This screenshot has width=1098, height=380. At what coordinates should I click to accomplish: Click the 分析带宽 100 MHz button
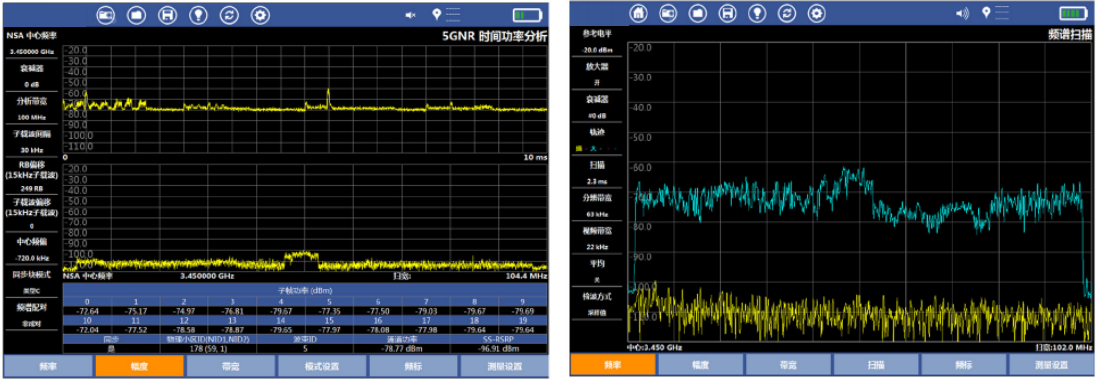[x=32, y=108]
